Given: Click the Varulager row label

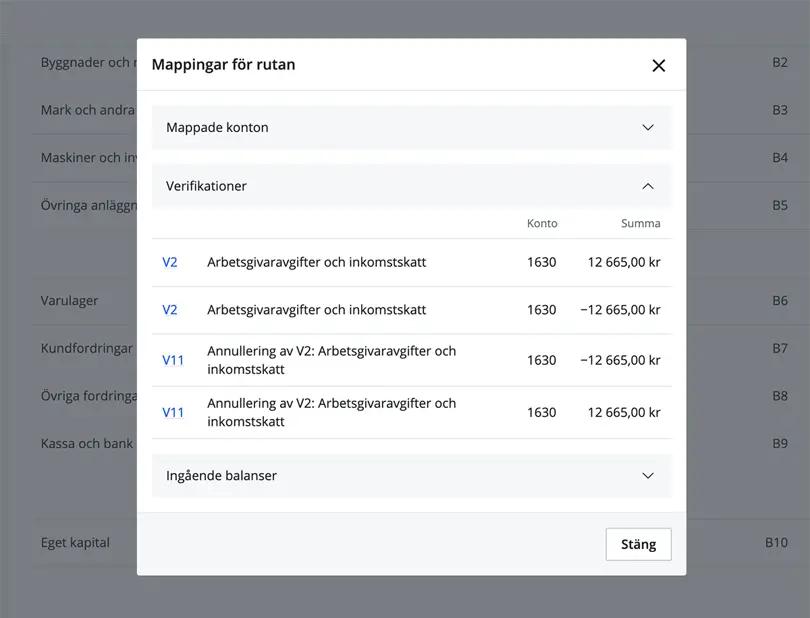Looking at the screenshot, I should click(69, 300).
